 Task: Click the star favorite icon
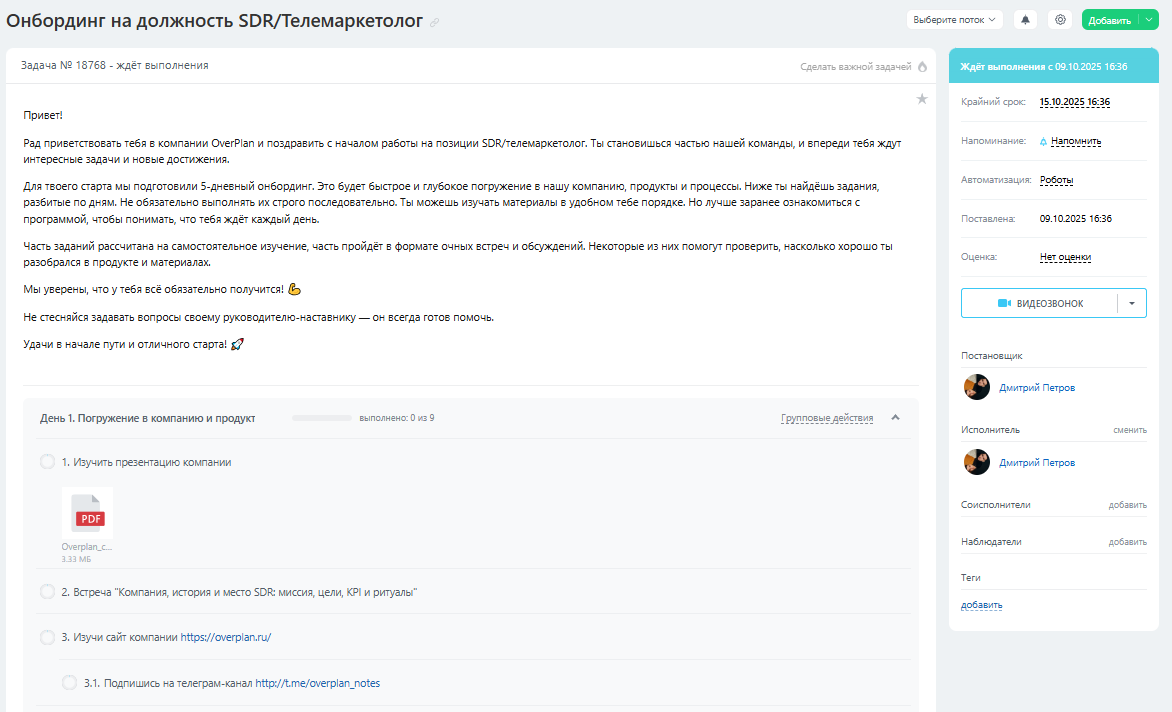tap(922, 99)
